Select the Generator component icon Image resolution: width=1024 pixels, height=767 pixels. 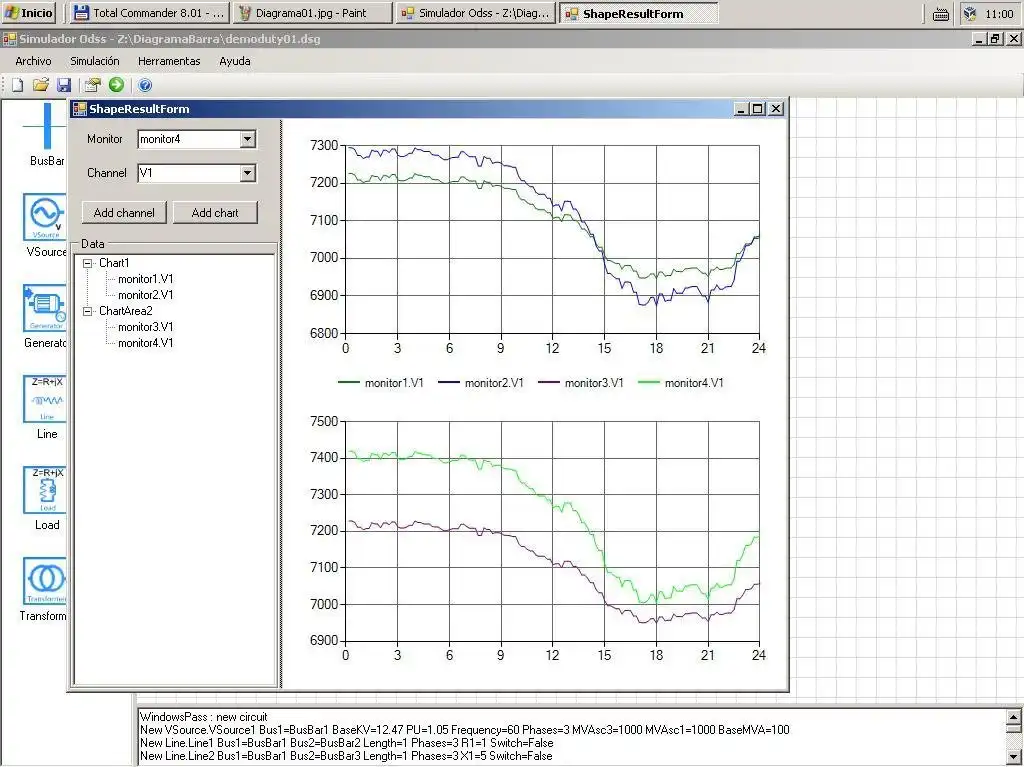[45, 308]
